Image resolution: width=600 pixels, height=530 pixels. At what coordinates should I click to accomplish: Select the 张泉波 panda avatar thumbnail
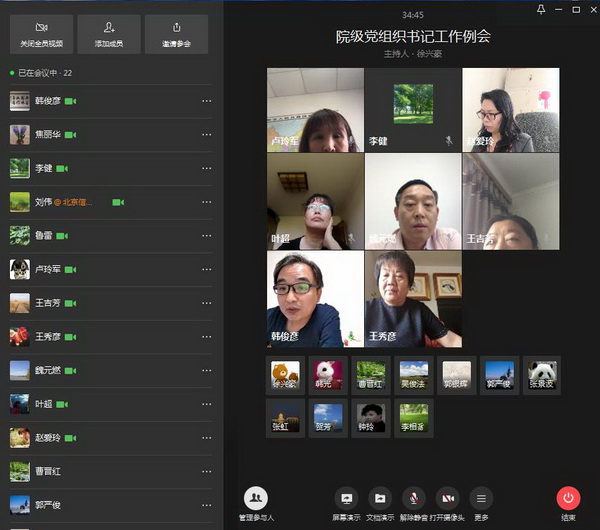542,375
